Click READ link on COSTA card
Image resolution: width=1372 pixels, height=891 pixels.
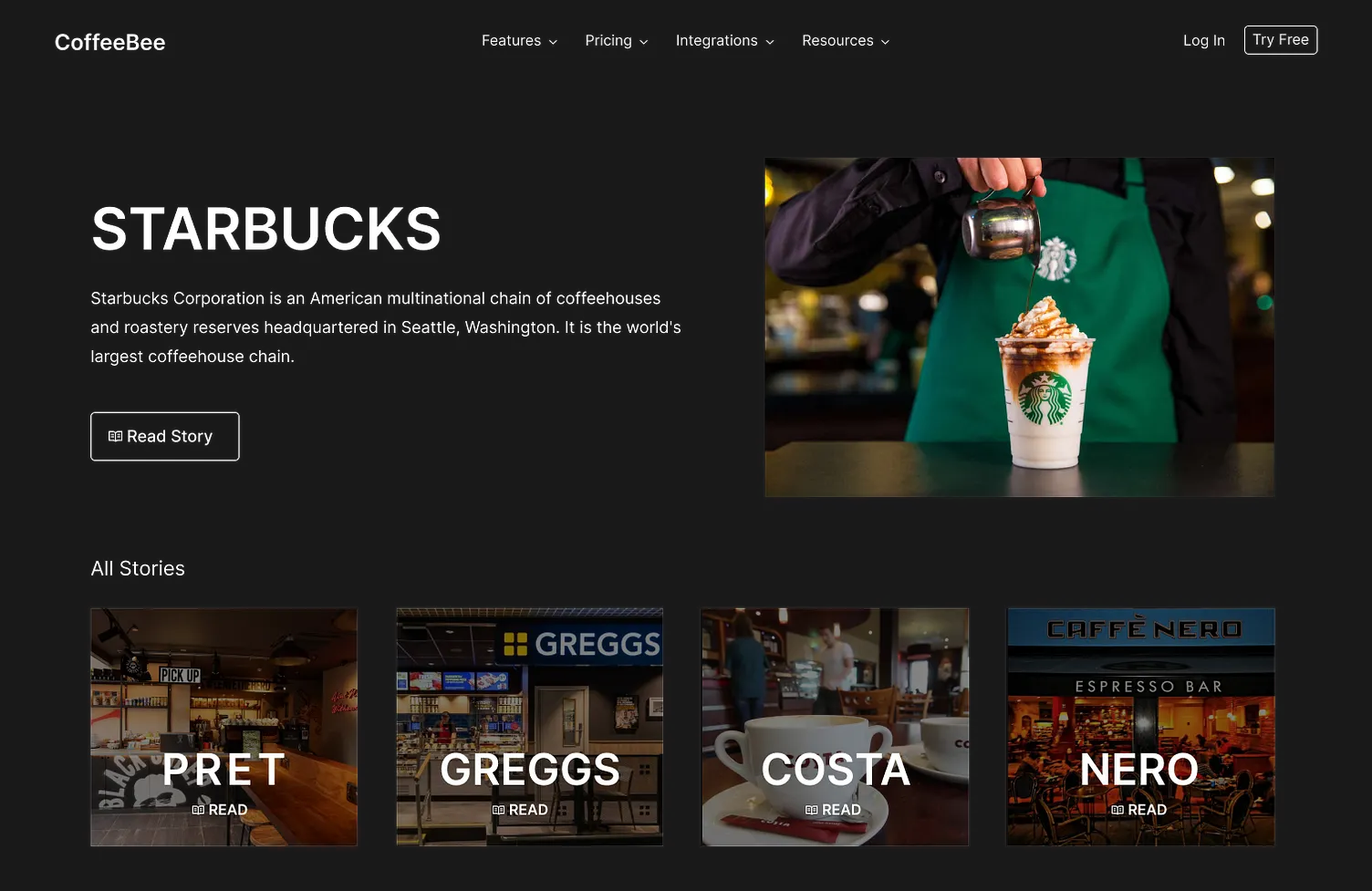coord(833,810)
